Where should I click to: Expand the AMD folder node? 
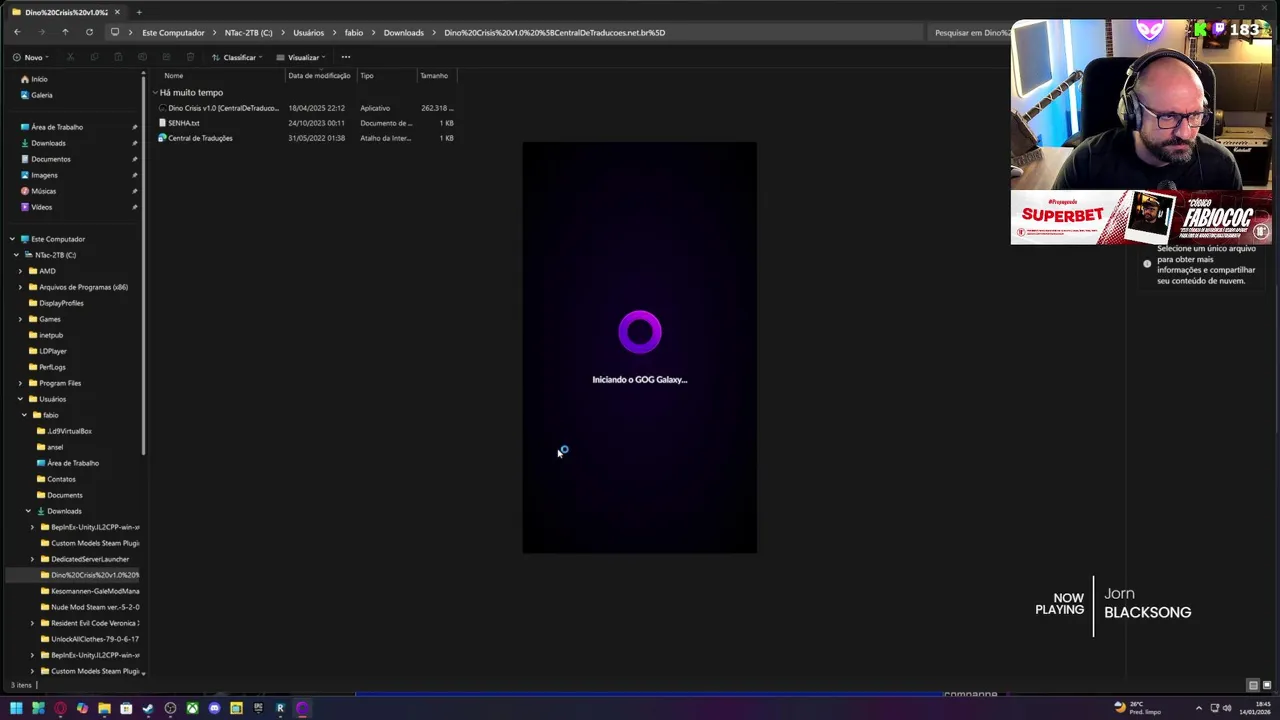coord(20,271)
